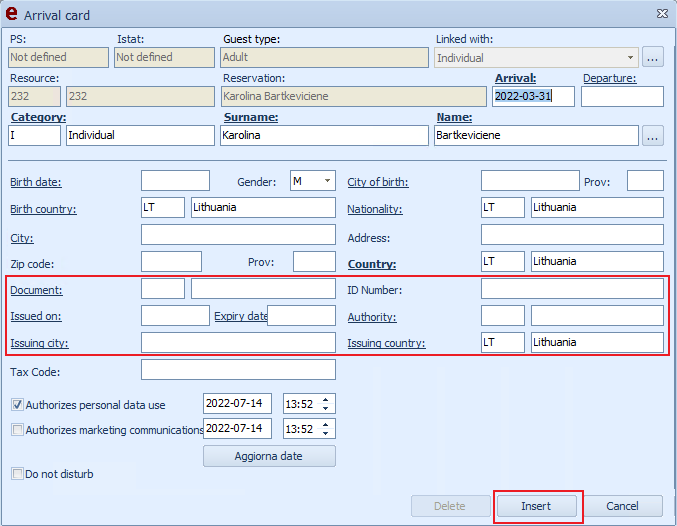Increase the marketing communications time
Image resolution: width=677 pixels, height=526 pixels.
pyautogui.click(x=326, y=425)
